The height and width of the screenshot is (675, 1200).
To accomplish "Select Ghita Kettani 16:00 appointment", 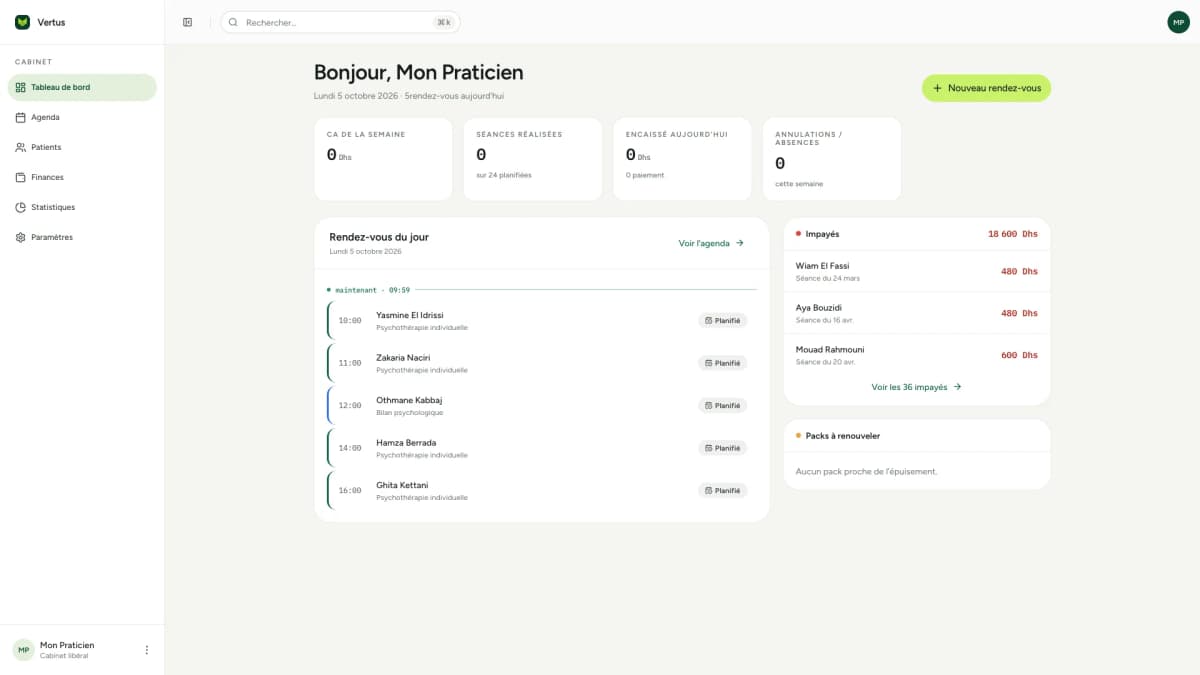I will 541,491.
